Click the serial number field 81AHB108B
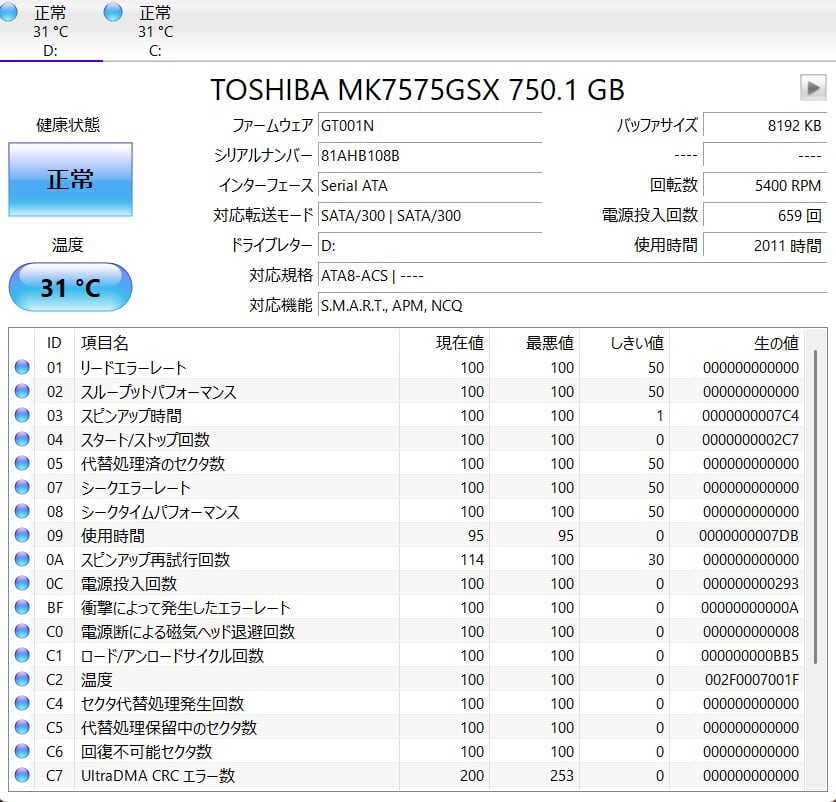Screen dimensions: 836x802 pyautogui.click(x=429, y=156)
